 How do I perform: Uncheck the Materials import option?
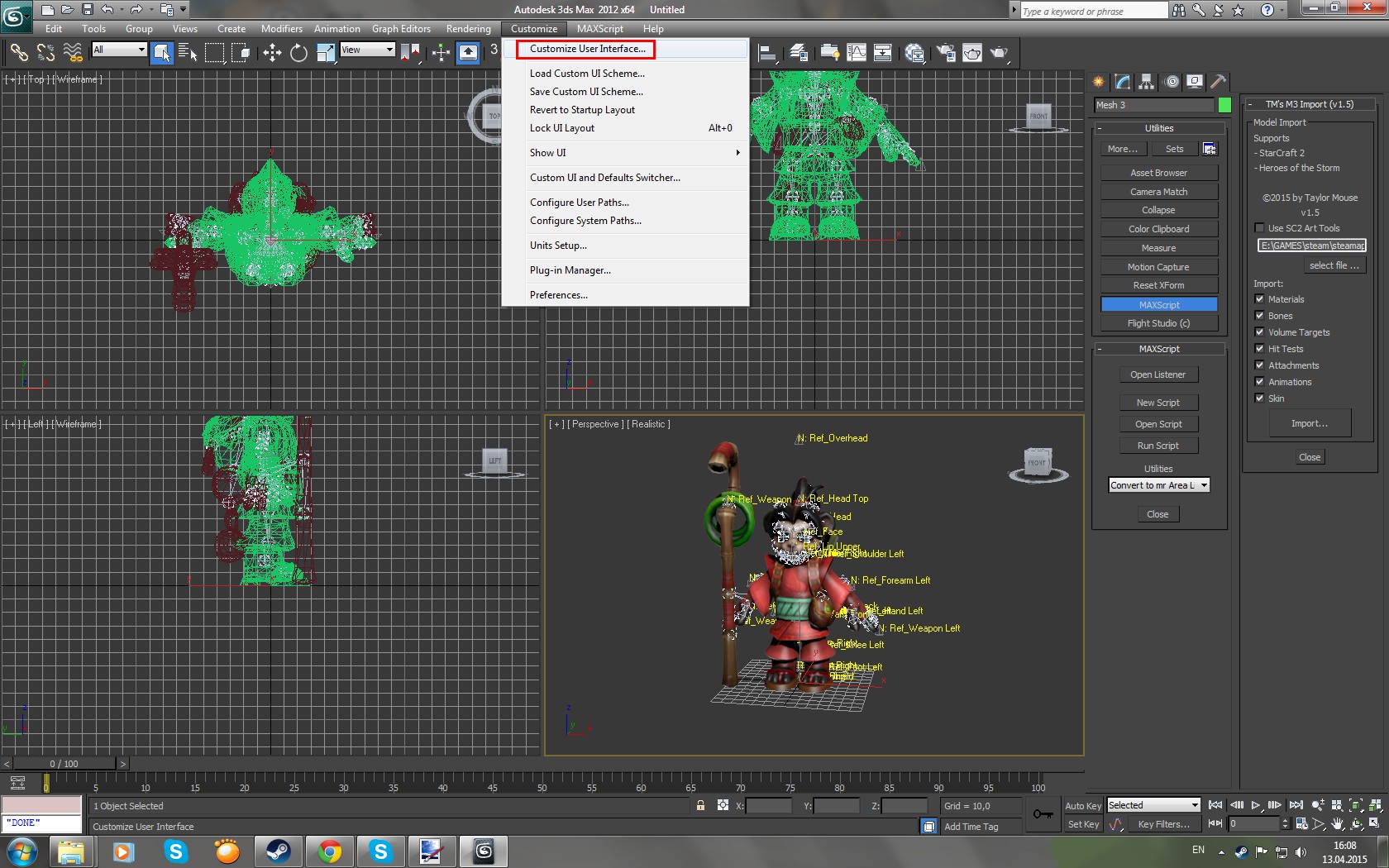pyautogui.click(x=1259, y=299)
